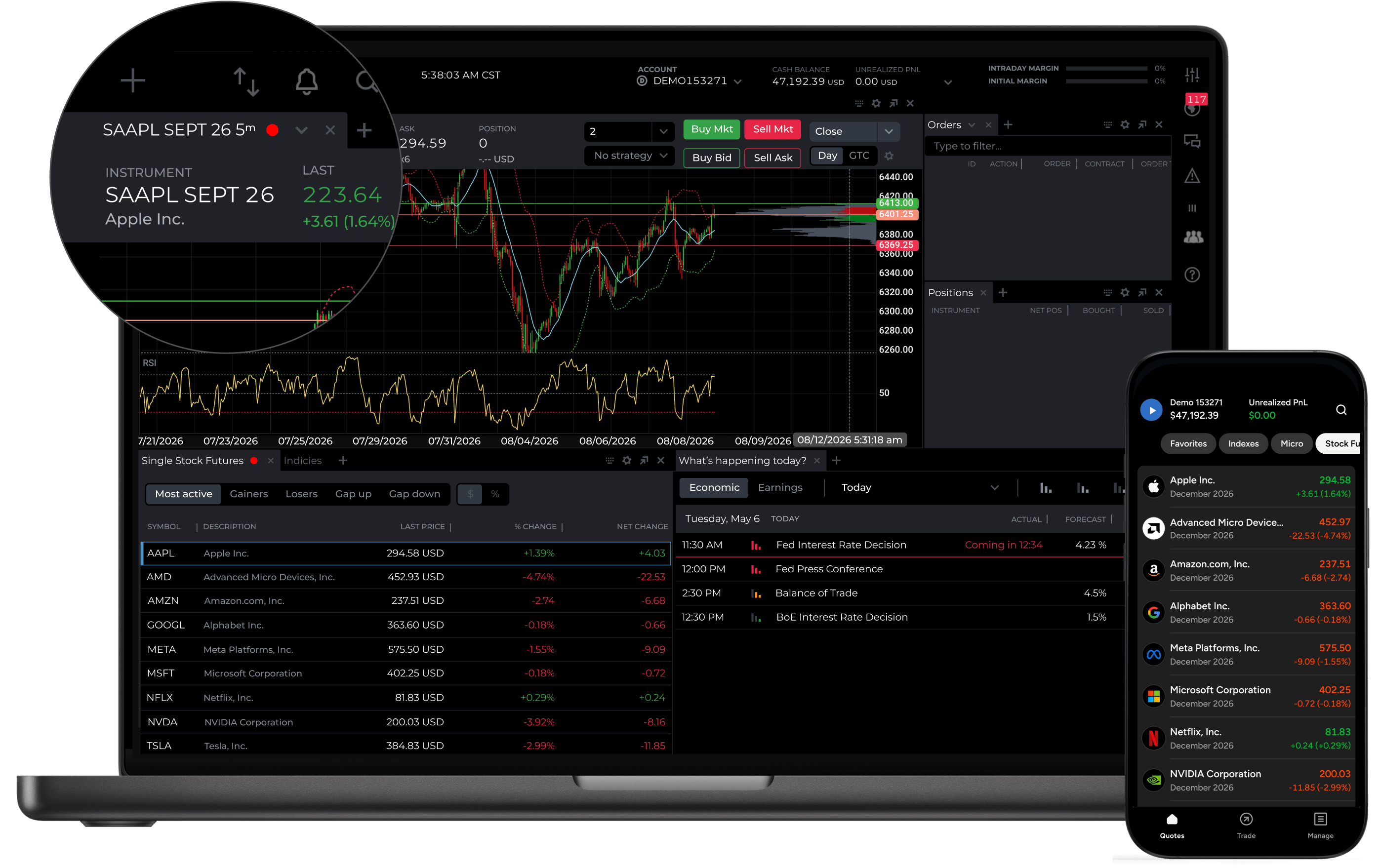The height and width of the screenshot is (868, 1381).
Task: Select Gainers filter
Action: pos(248,494)
